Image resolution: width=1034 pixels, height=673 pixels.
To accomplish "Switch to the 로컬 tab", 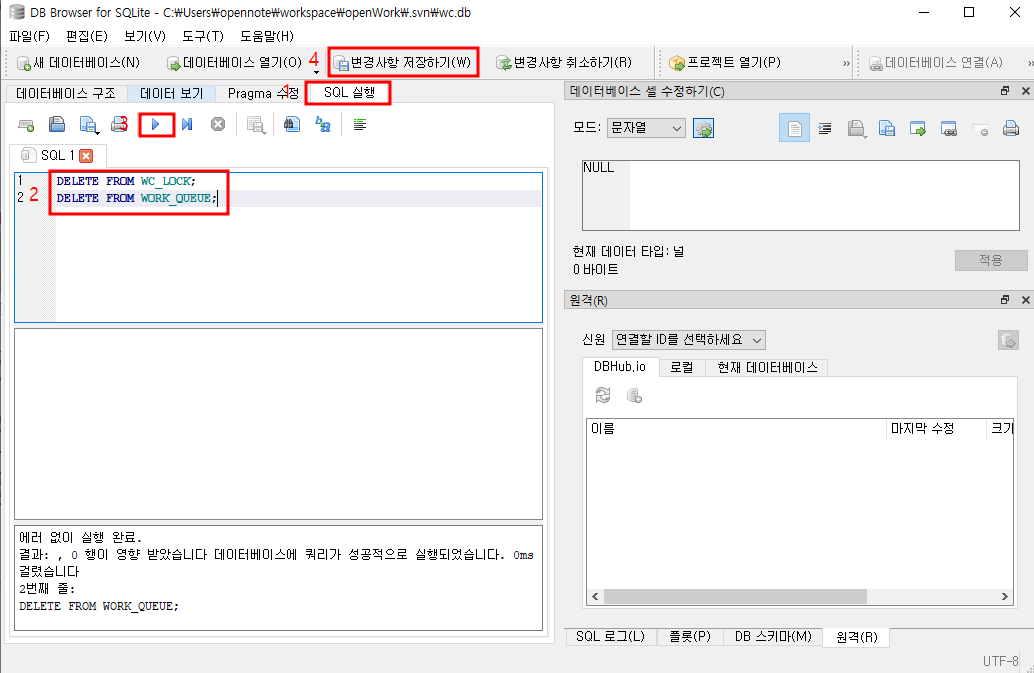I will (x=682, y=367).
